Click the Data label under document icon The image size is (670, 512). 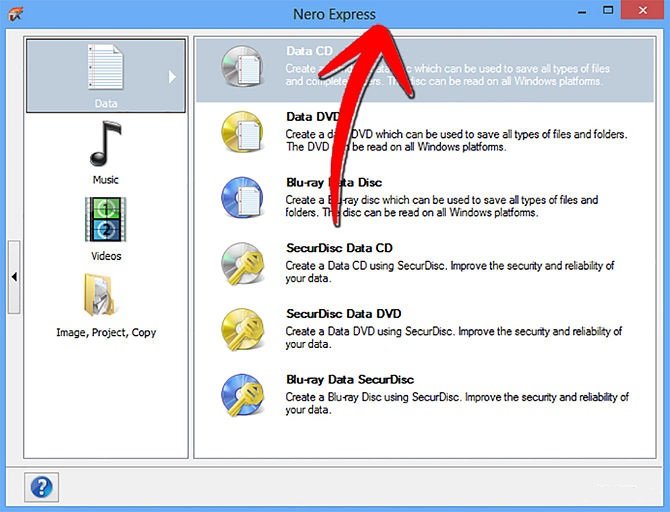106,103
